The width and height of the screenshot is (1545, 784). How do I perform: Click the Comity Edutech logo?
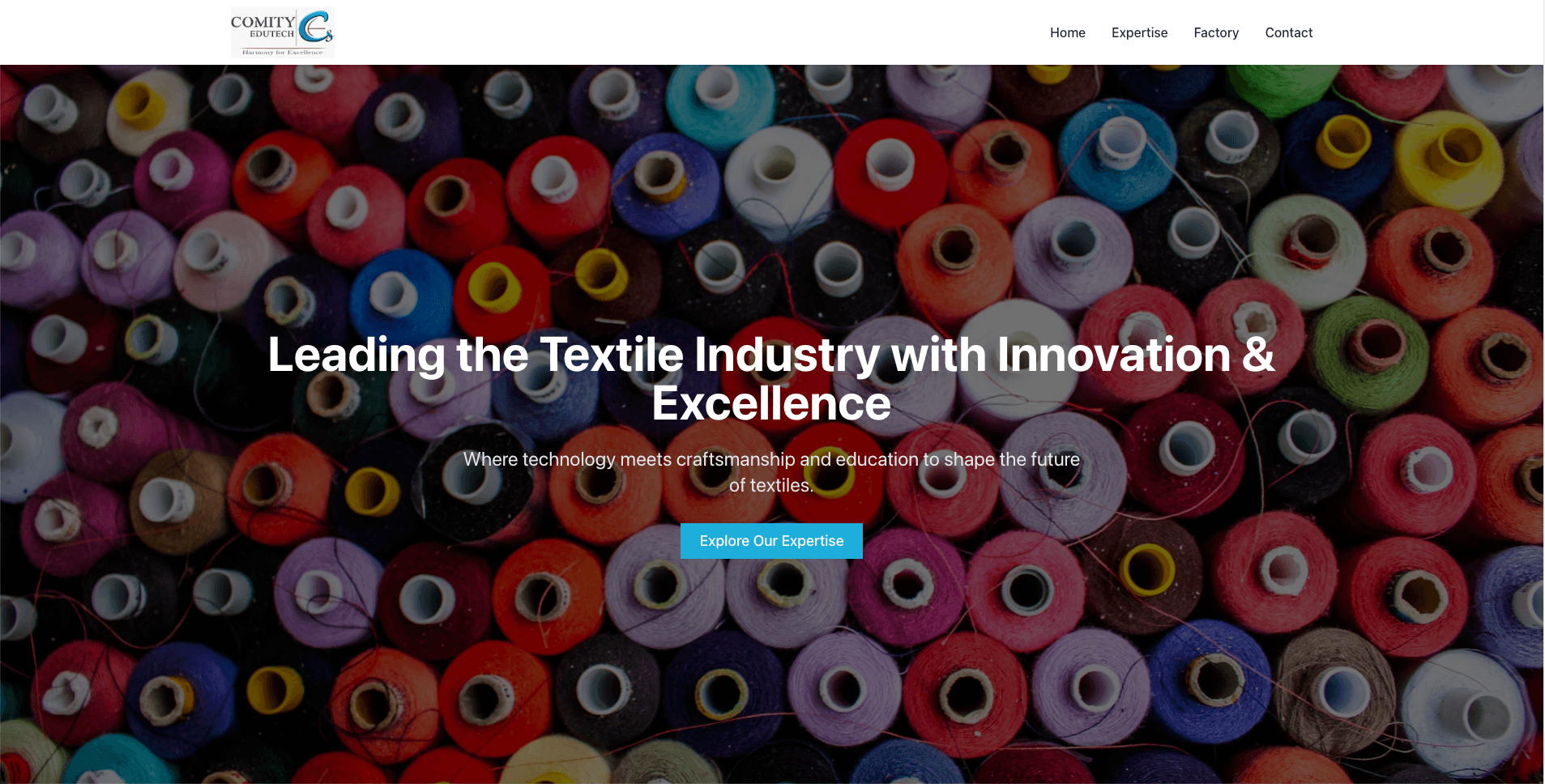[x=282, y=32]
